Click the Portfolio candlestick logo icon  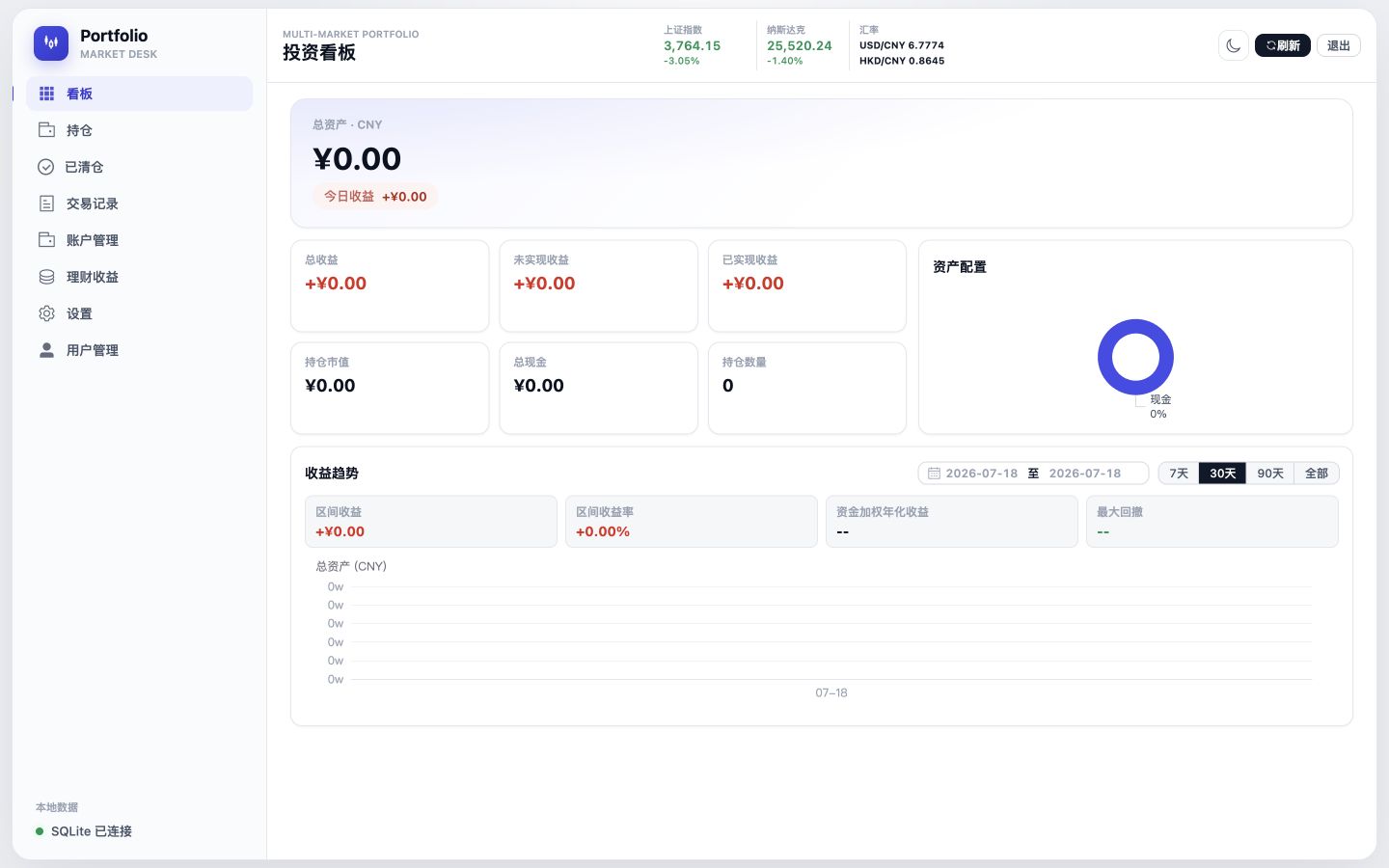pos(51,43)
